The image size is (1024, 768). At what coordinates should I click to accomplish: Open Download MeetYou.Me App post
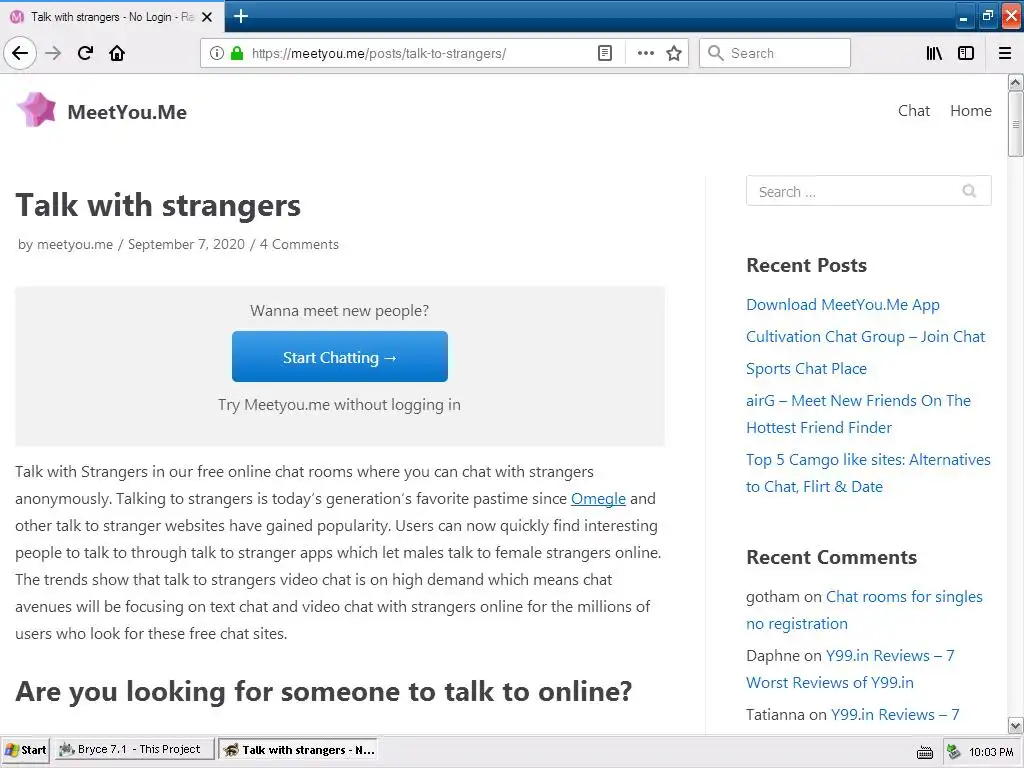842,305
